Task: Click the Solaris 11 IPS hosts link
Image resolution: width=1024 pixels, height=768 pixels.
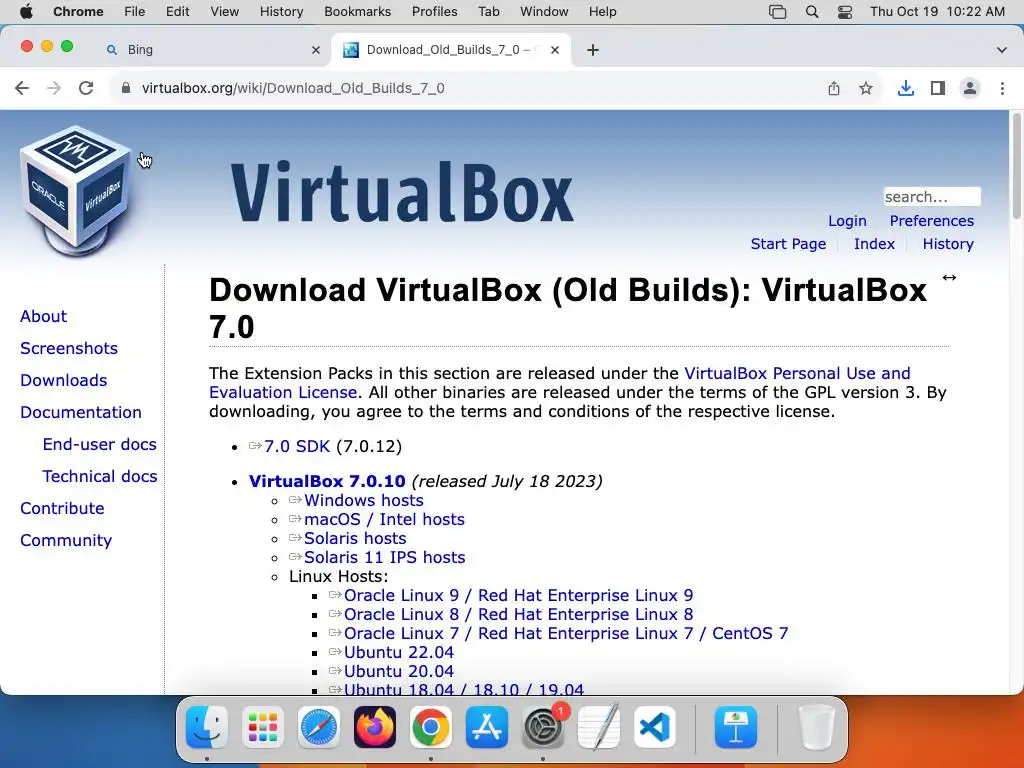Action: pos(377,557)
